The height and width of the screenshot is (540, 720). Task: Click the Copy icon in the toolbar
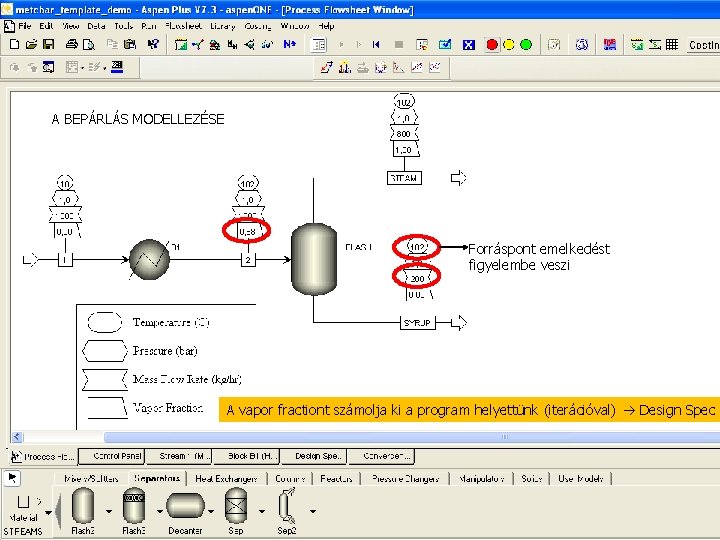point(112,44)
